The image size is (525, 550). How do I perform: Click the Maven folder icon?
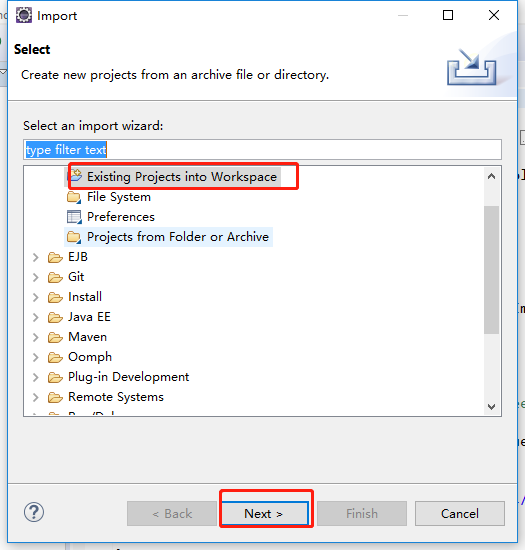point(55,337)
